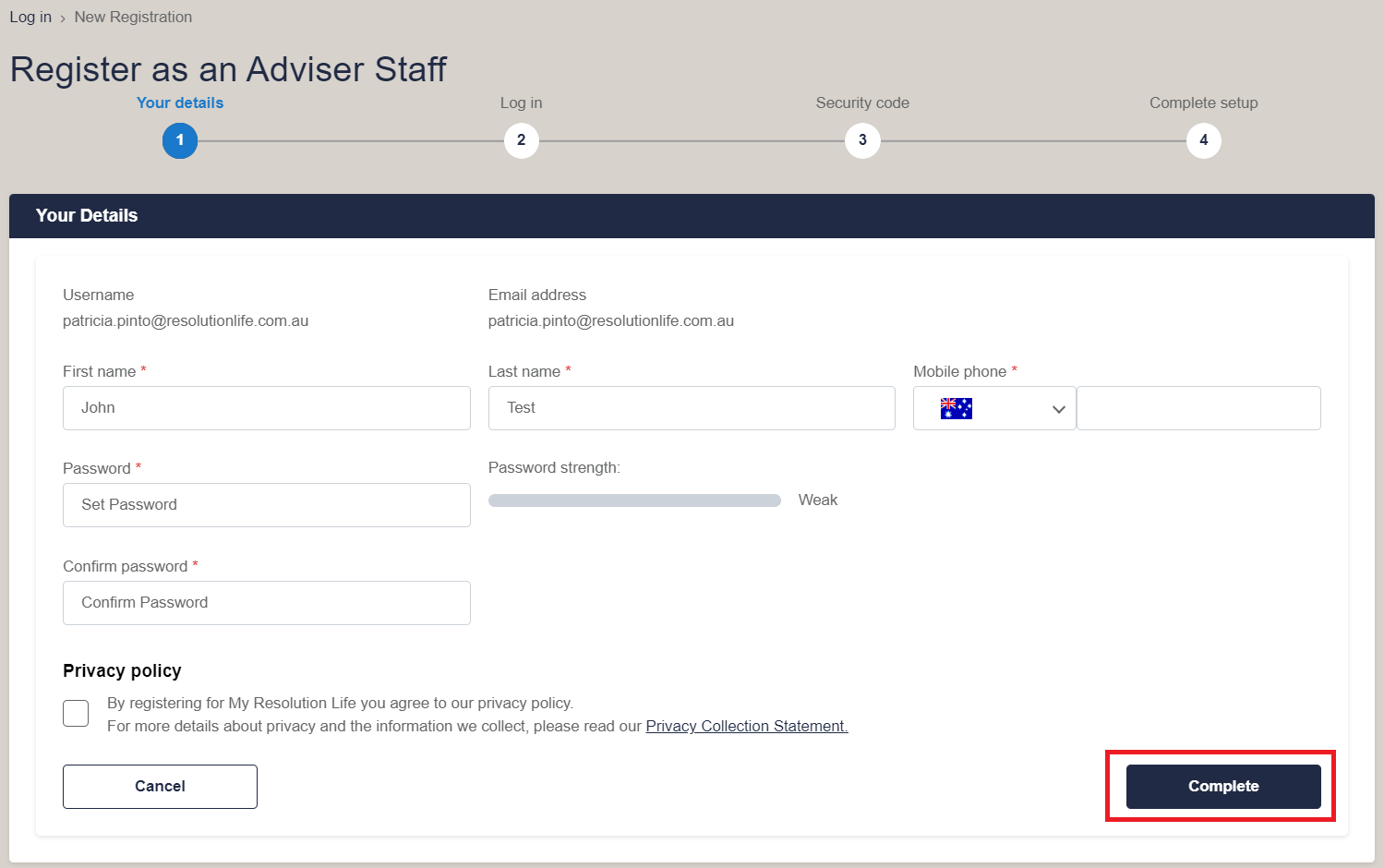Click the New Registration breadcrumb
The width and height of the screenshot is (1384, 868).
tap(133, 17)
